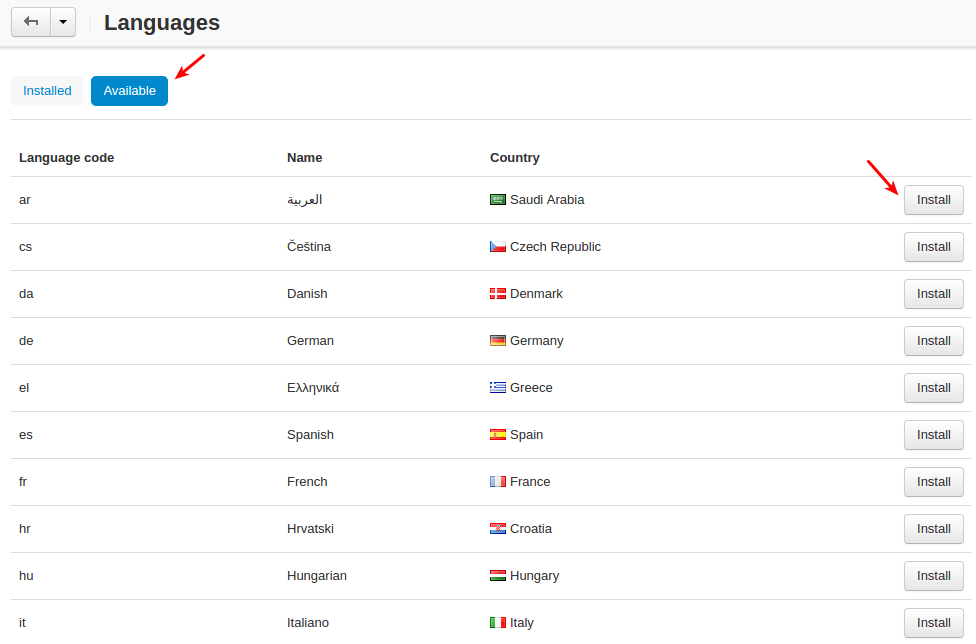
Task: Click the Germany flag icon
Action: pyautogui.click(x=498, y=341)
